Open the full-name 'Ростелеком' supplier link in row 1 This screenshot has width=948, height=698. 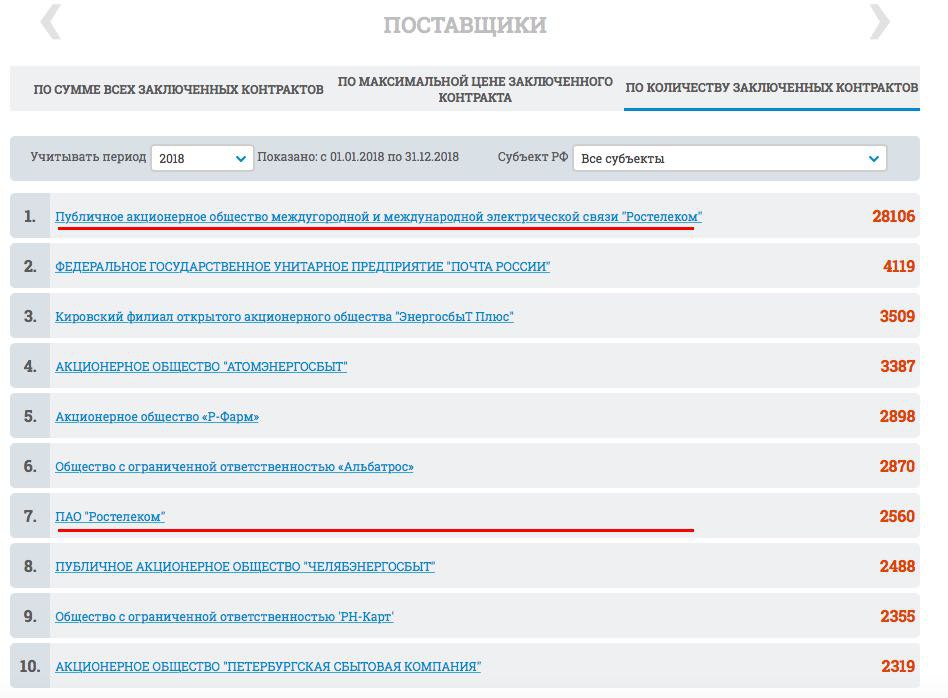tap(378, 217)
